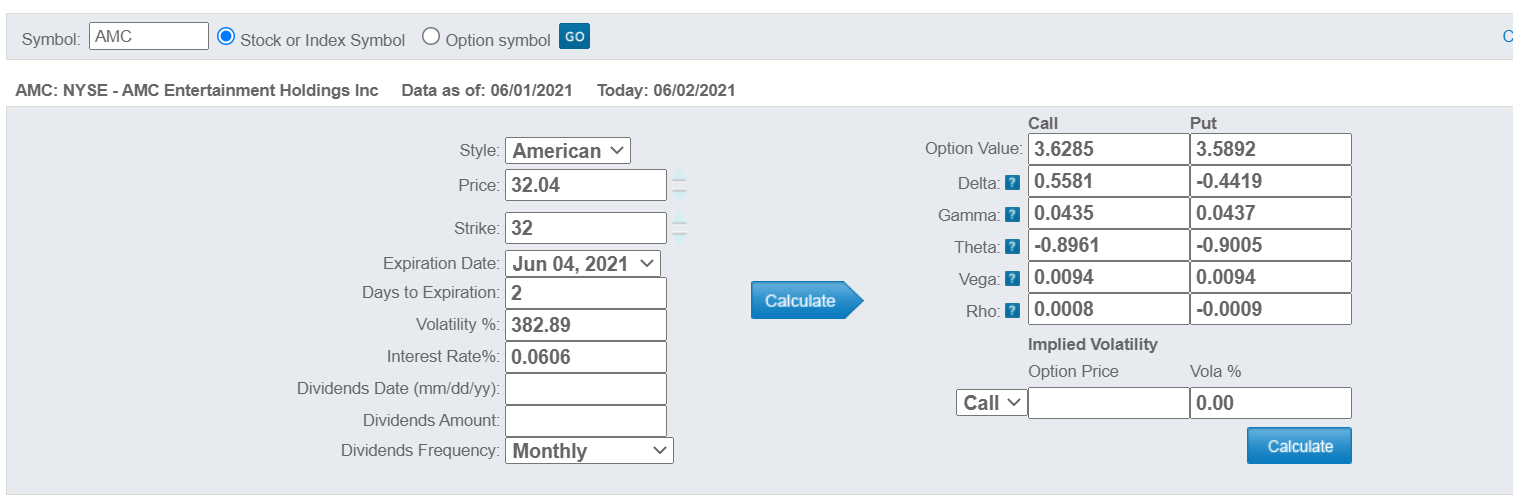Click the Strike stepper arrows
This screenshot has width=1513, height=495.
(x=680, y=229)
